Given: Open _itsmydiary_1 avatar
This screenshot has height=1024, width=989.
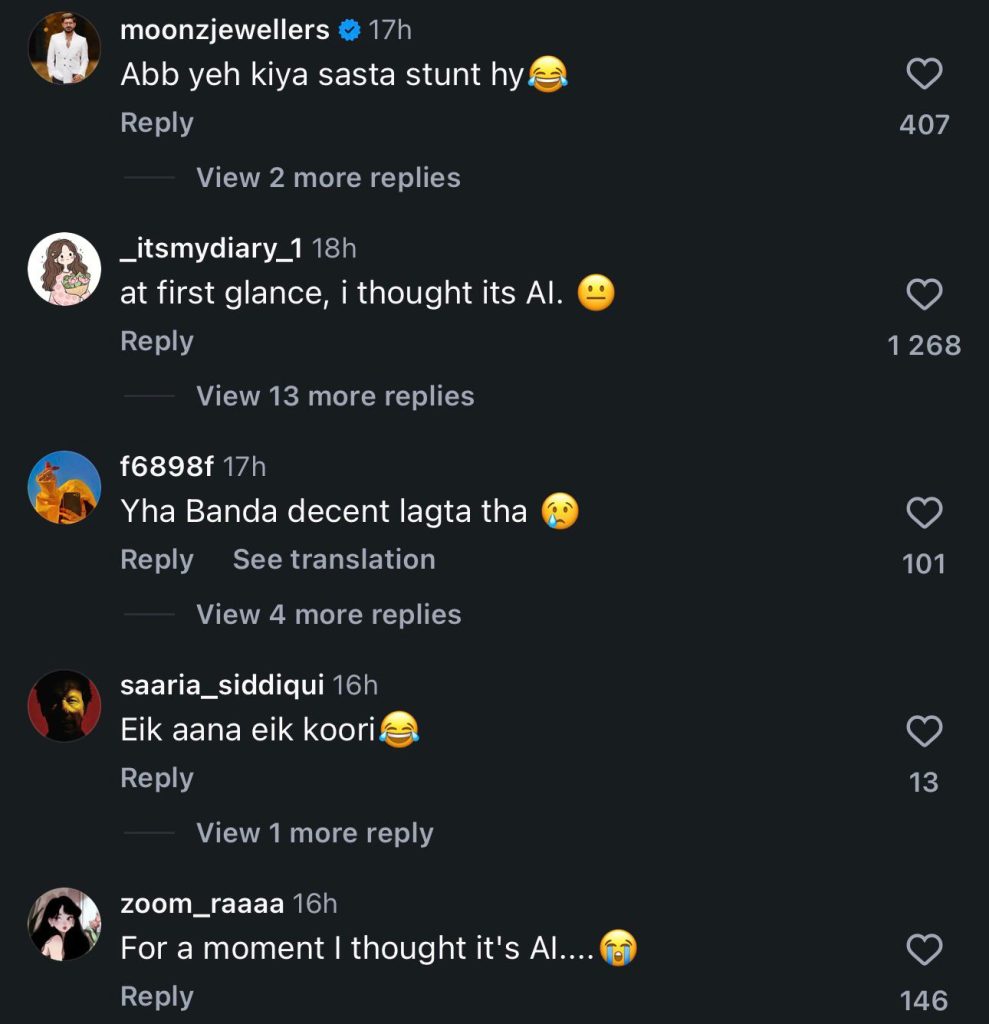Looking at the screenshot, I should (x=65, y=268).
